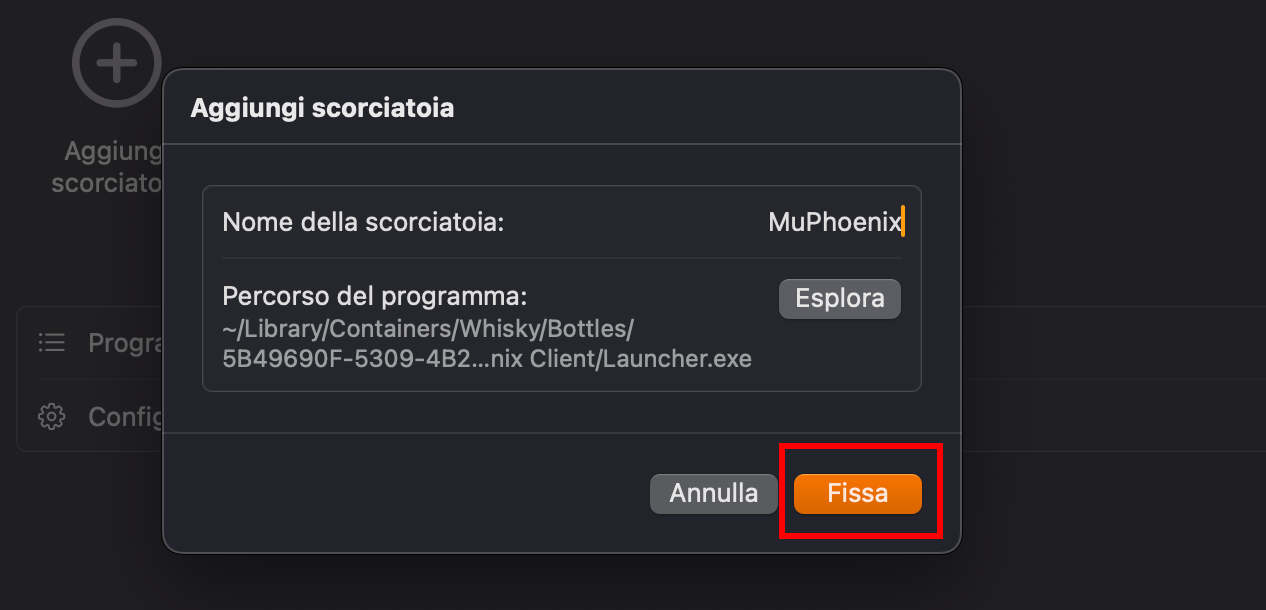Click the dimmed background right of the dialog
1266x610 pixels.
1110,300
